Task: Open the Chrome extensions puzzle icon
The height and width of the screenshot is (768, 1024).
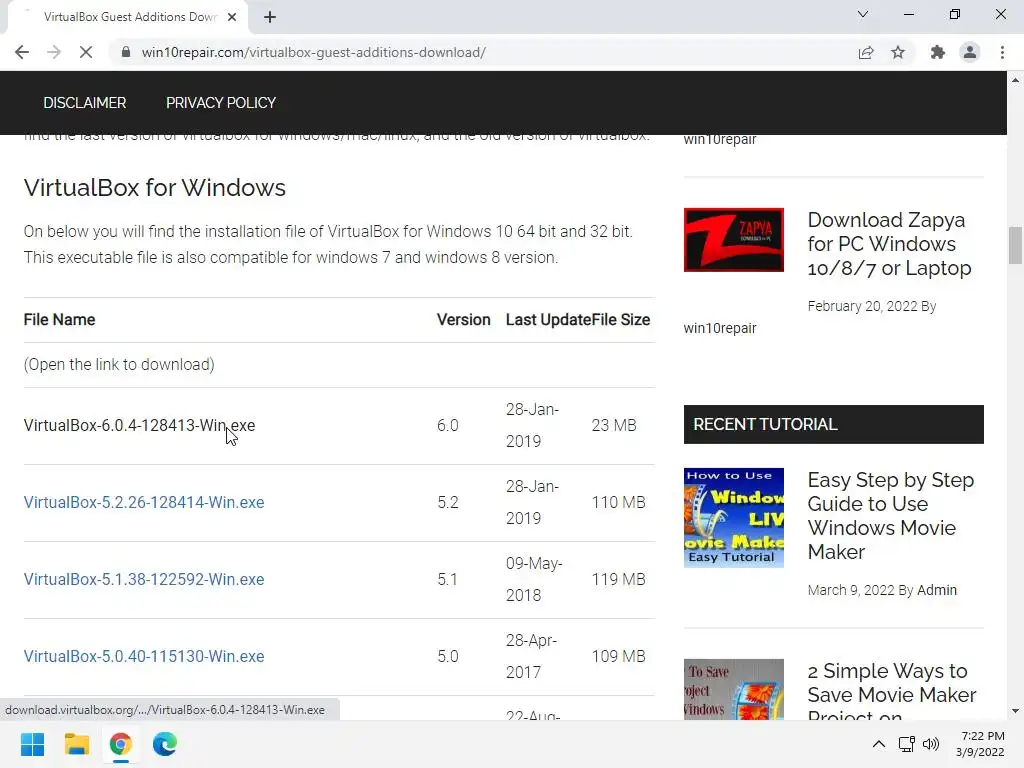Action: click(x=938, y=52)
